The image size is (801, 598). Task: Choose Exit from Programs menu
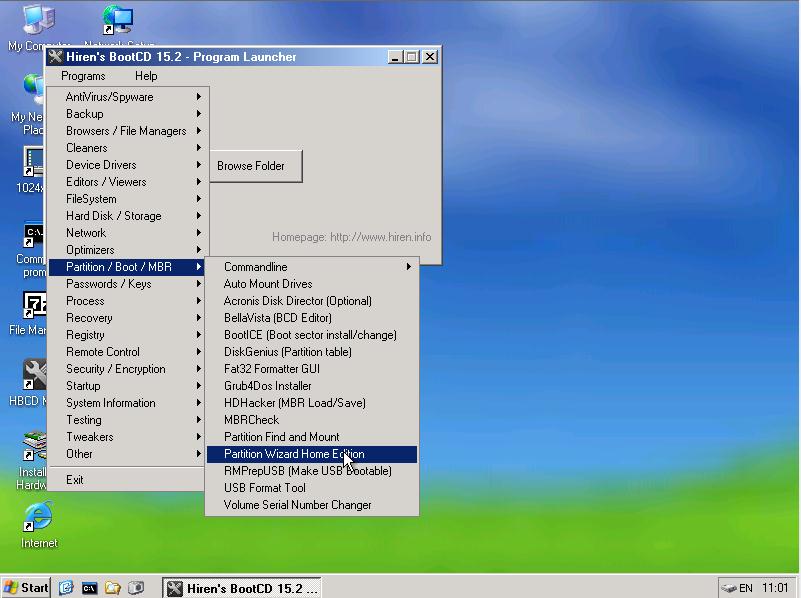click(126, 480)
